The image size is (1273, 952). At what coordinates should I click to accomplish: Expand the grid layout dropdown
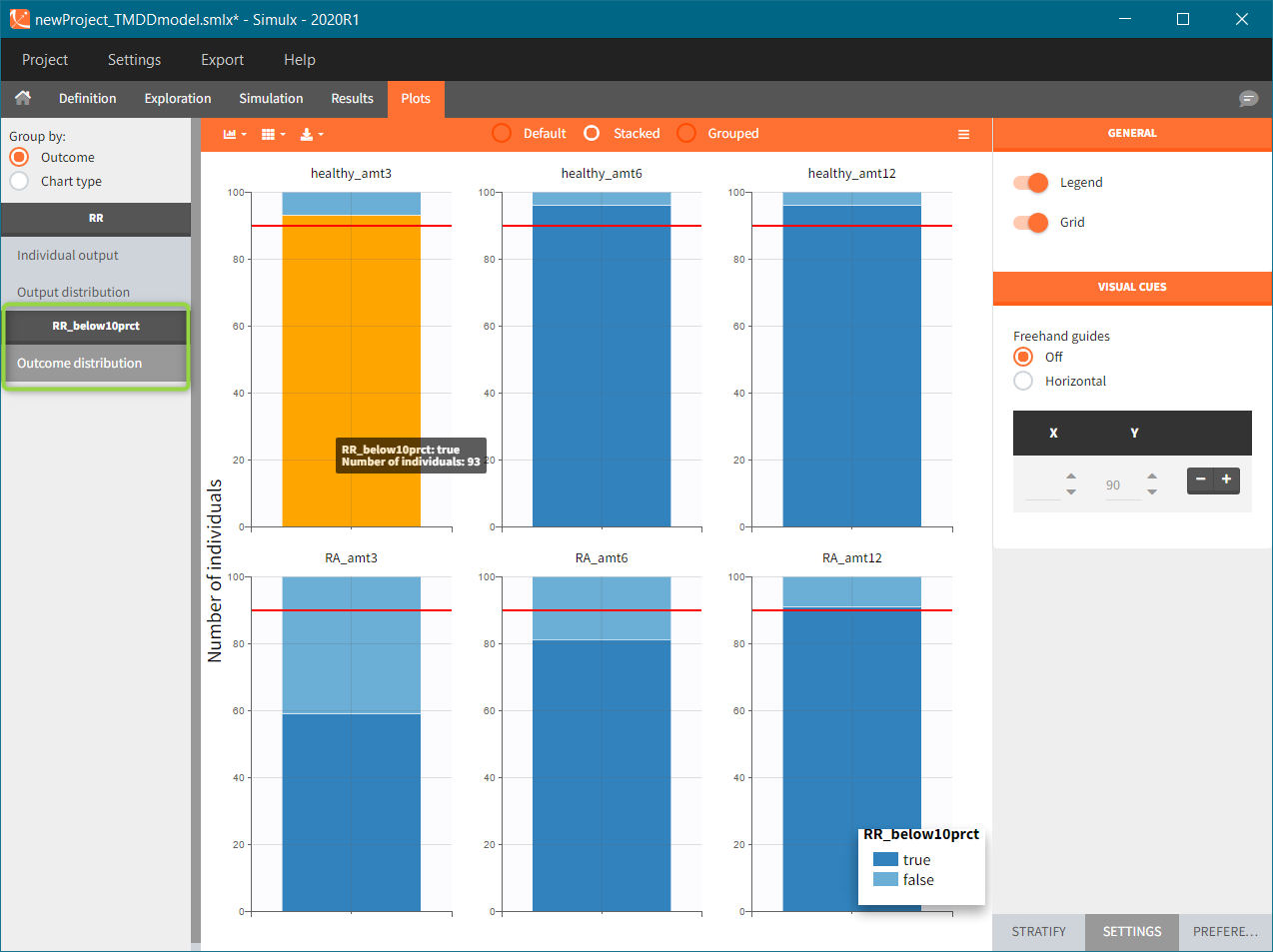(273, 134)
